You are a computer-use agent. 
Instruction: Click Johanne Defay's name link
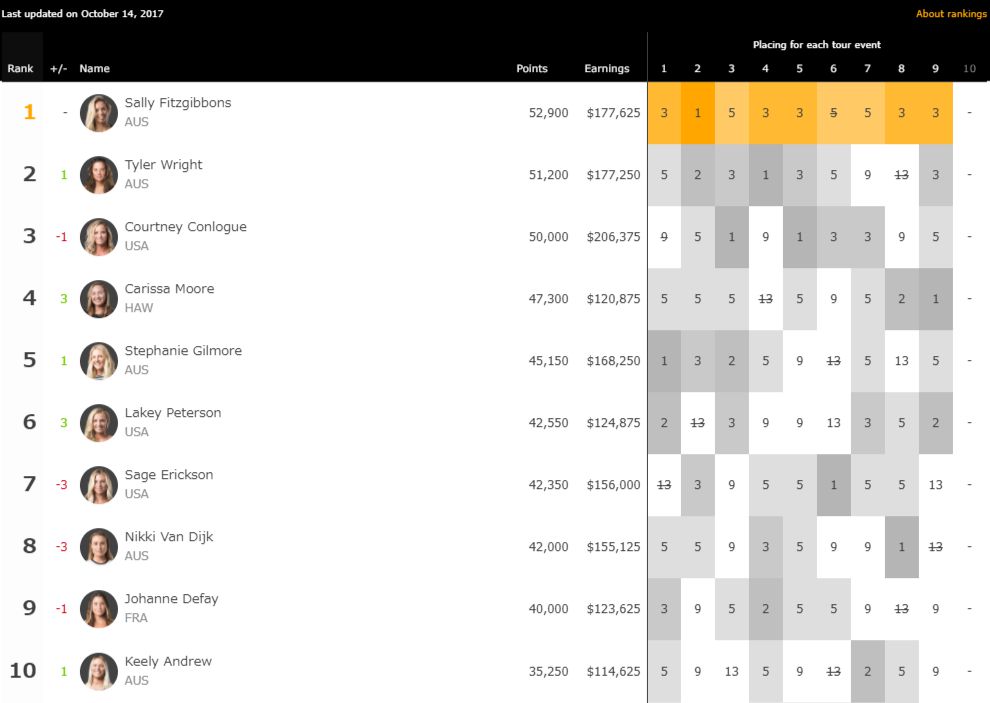click(171, 599)
